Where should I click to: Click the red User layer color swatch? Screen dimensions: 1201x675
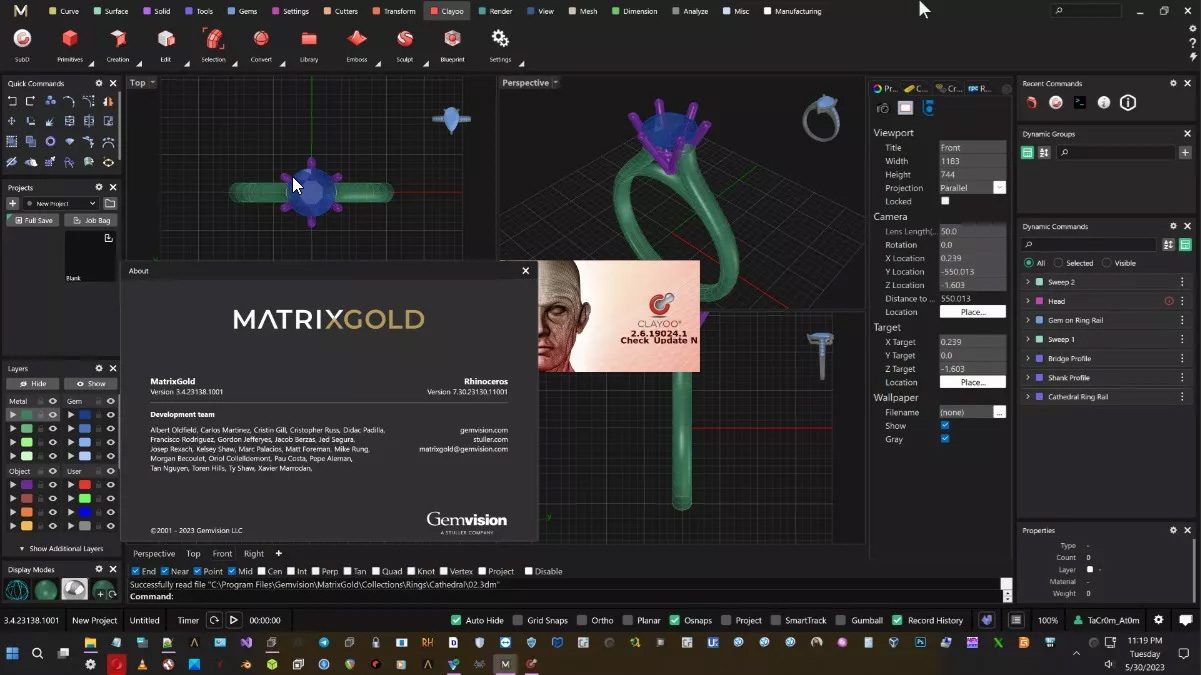85,484
